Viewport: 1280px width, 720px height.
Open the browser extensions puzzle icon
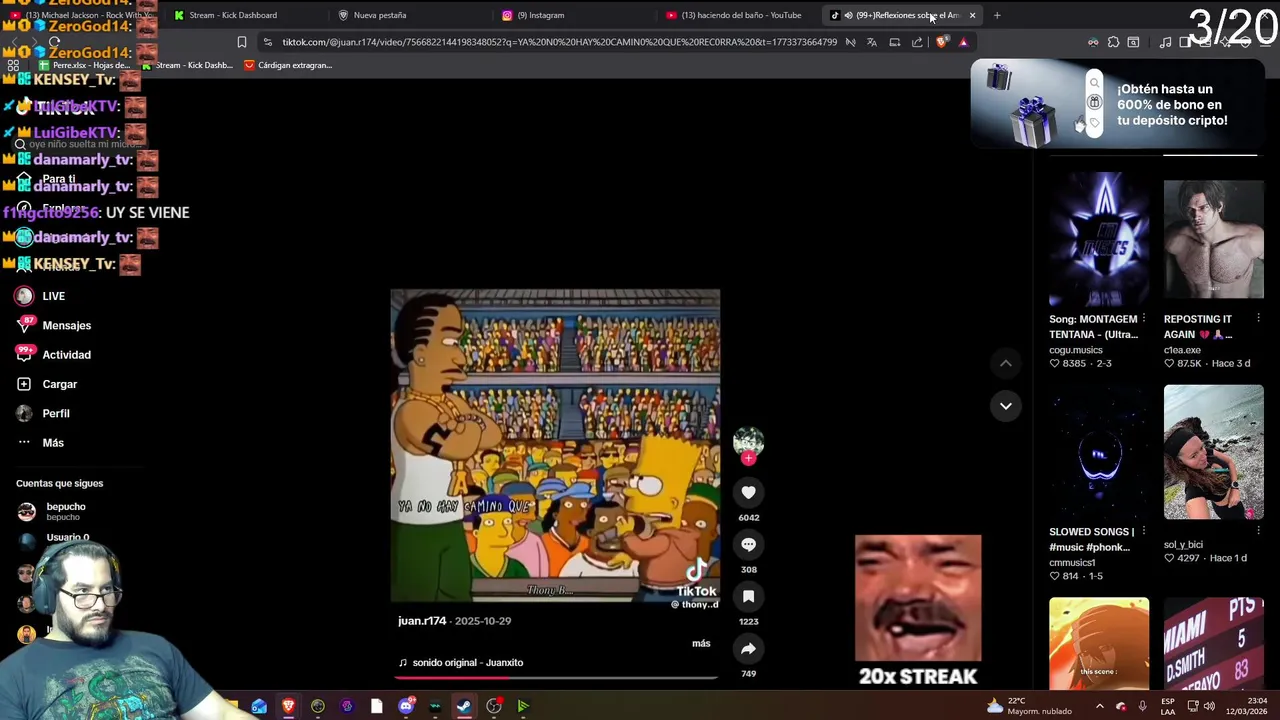tap(1113, 42)
